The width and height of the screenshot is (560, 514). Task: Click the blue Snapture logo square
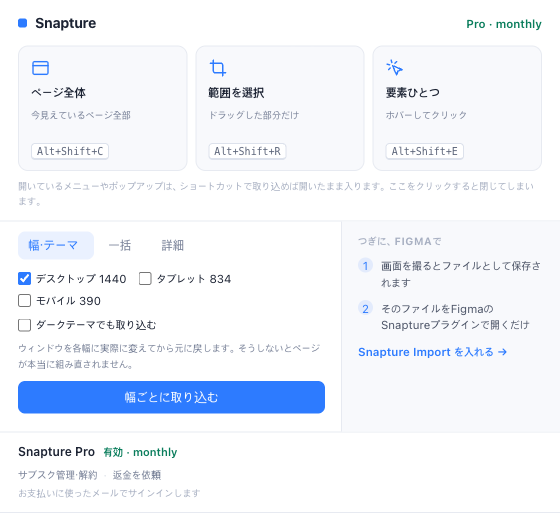[x=22, y=23]
